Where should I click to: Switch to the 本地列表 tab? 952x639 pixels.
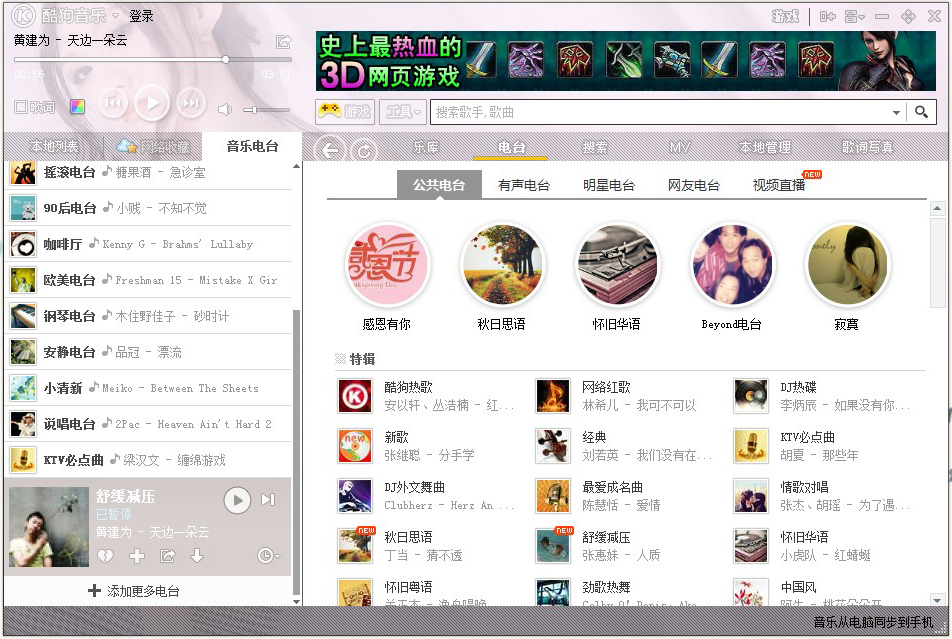click(x=54, y=146)
